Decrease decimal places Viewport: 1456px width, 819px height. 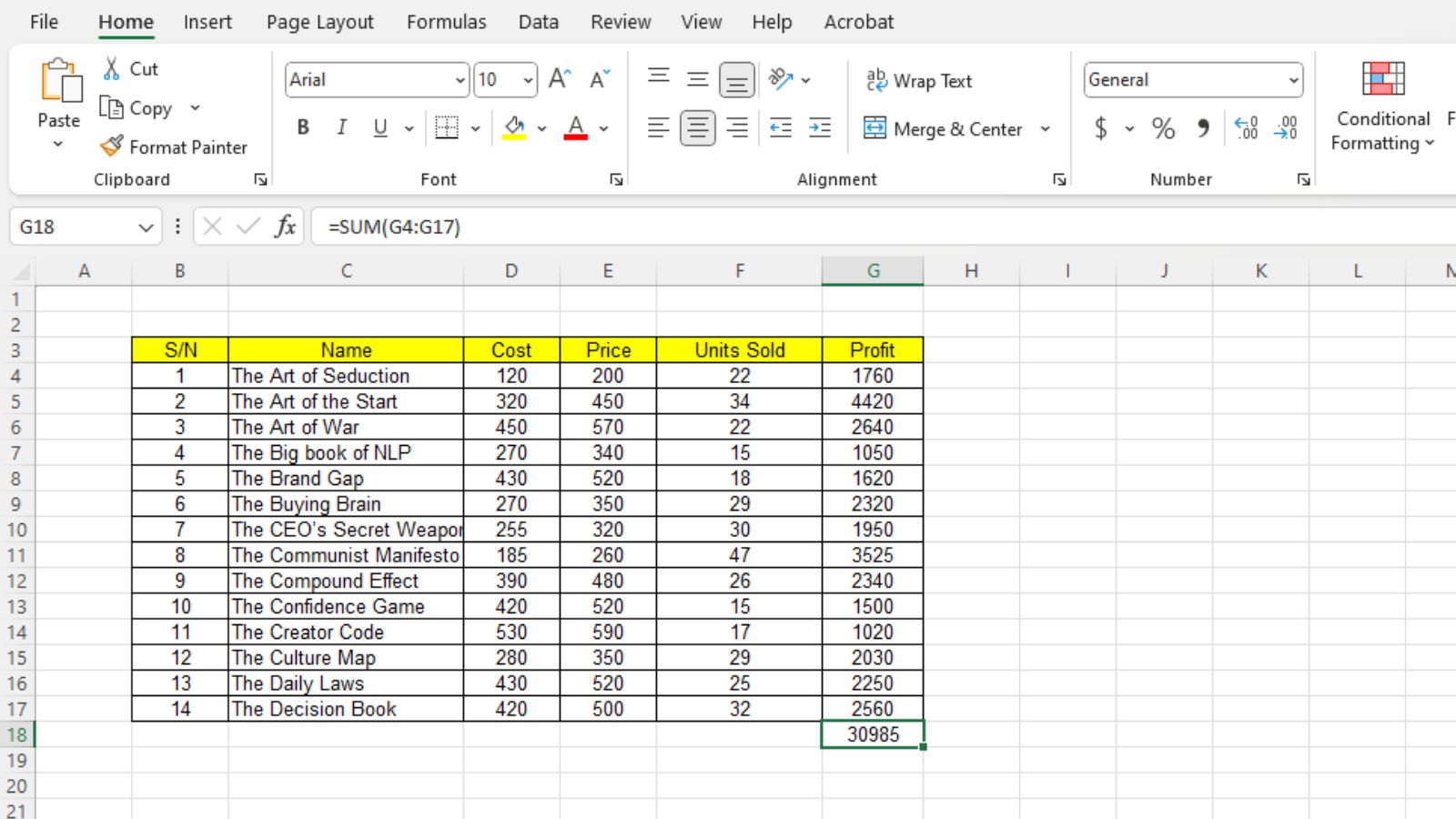pos(1286,128)
